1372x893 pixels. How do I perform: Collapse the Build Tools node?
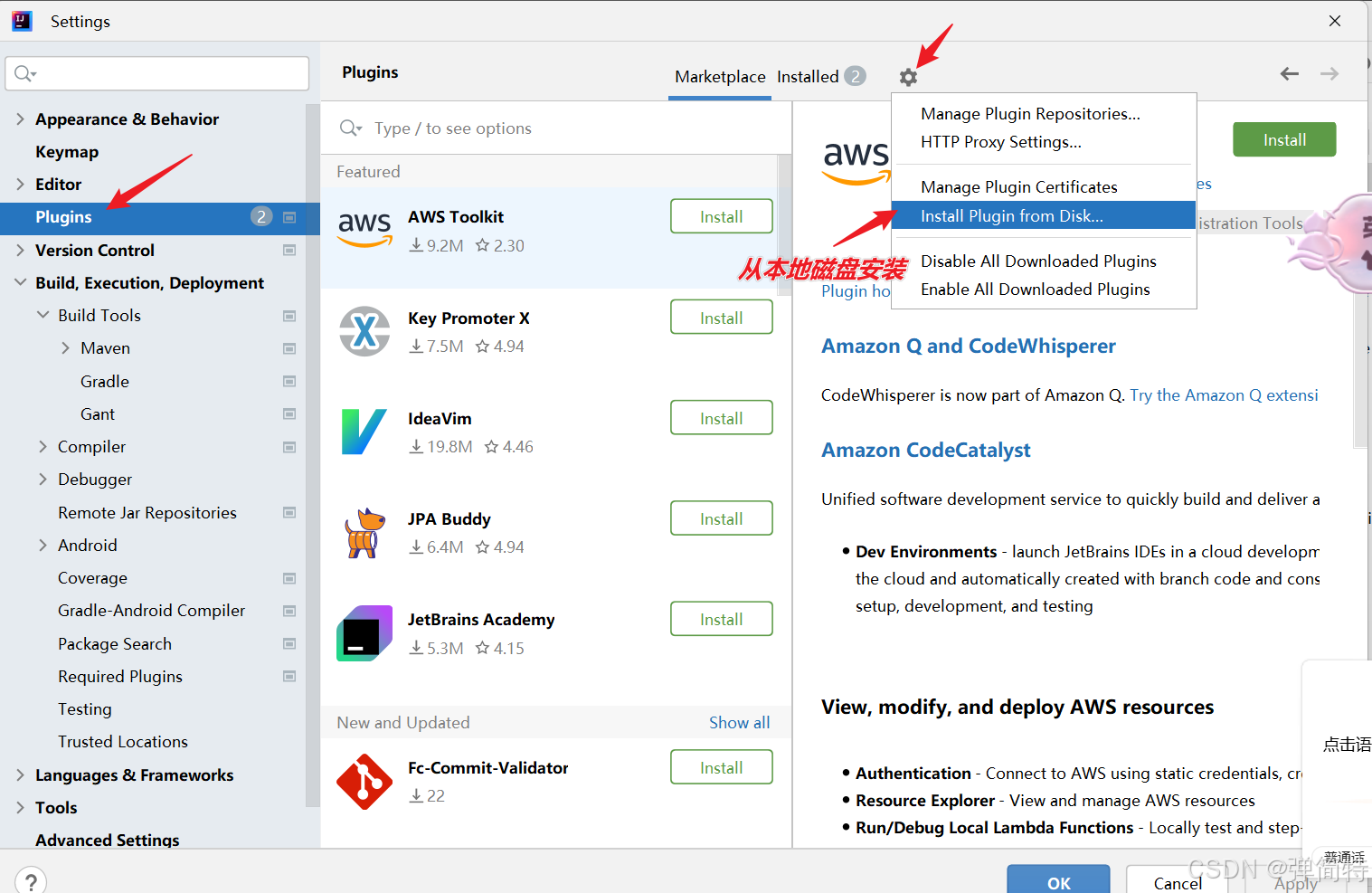pyautogui.click(x=43, y=316)
